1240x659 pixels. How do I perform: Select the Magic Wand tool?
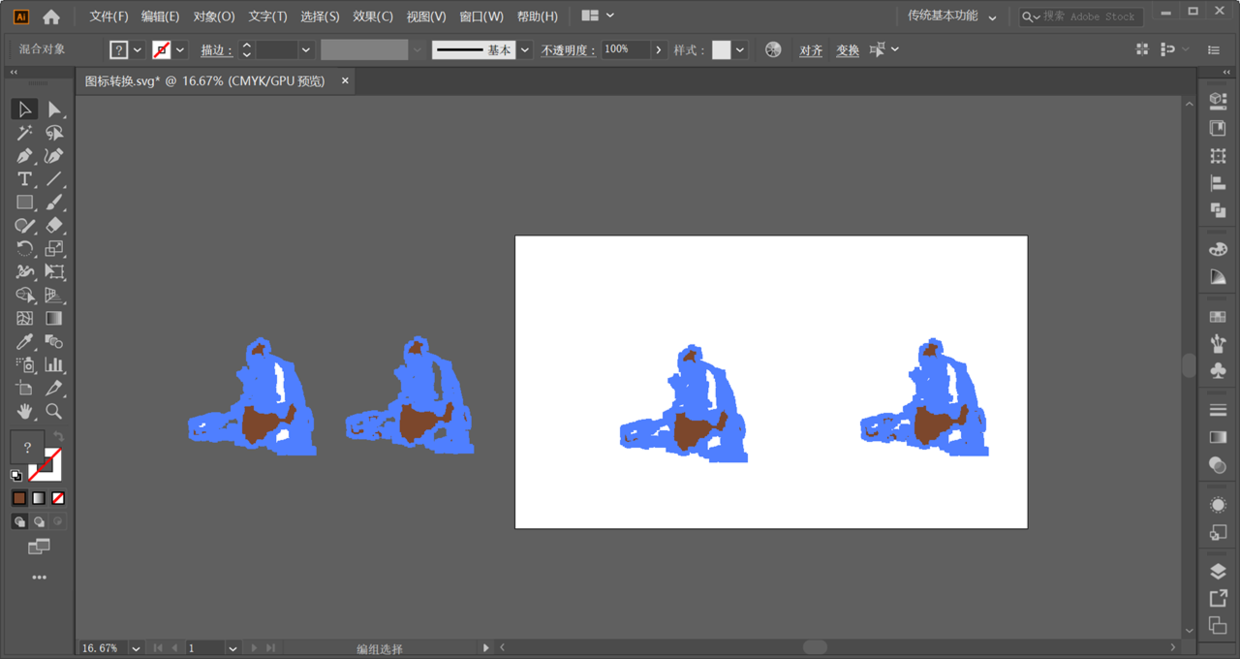25,132
